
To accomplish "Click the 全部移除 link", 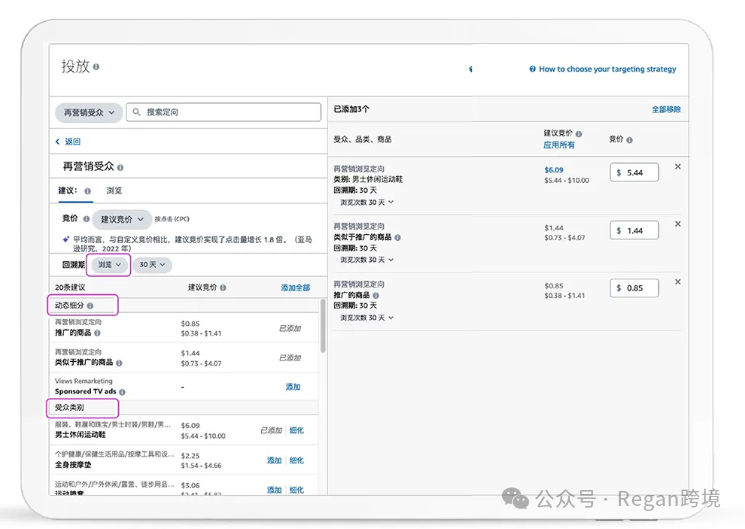I will click(666, 109).
